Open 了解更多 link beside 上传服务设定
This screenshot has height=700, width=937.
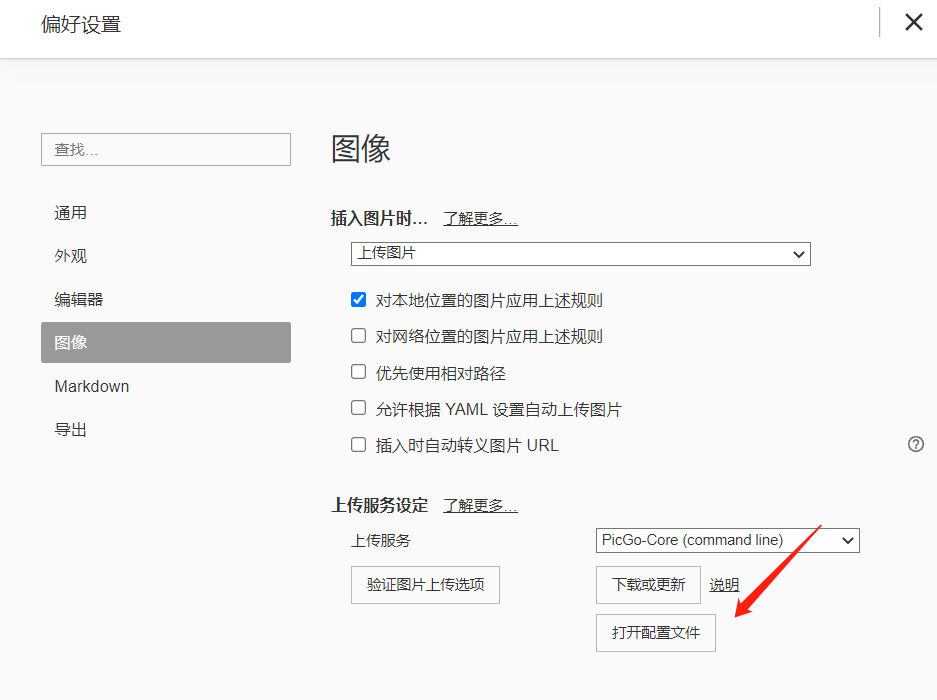tap(480, 506)
